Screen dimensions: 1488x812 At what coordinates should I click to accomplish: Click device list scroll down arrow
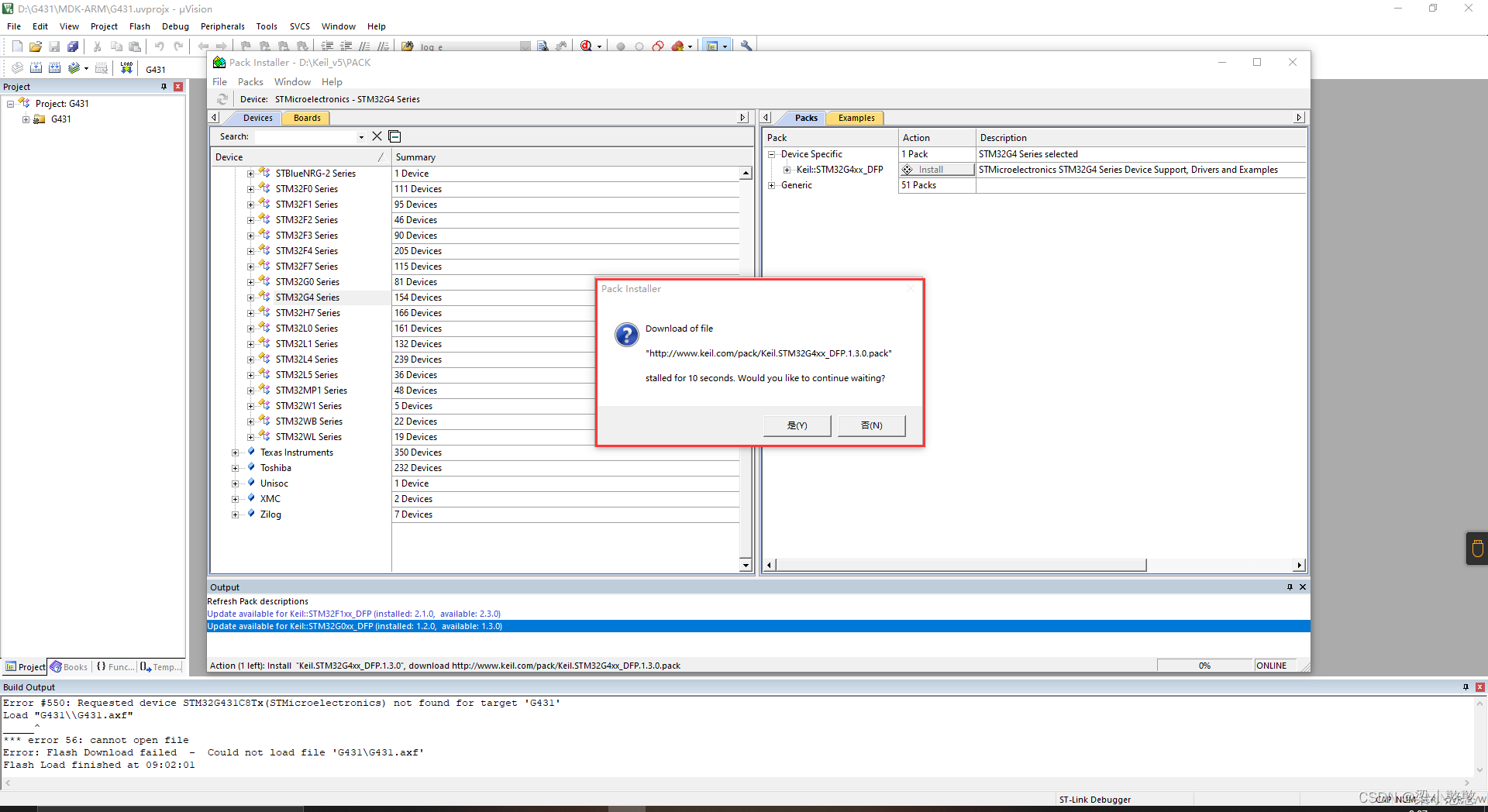pos(746,566)
